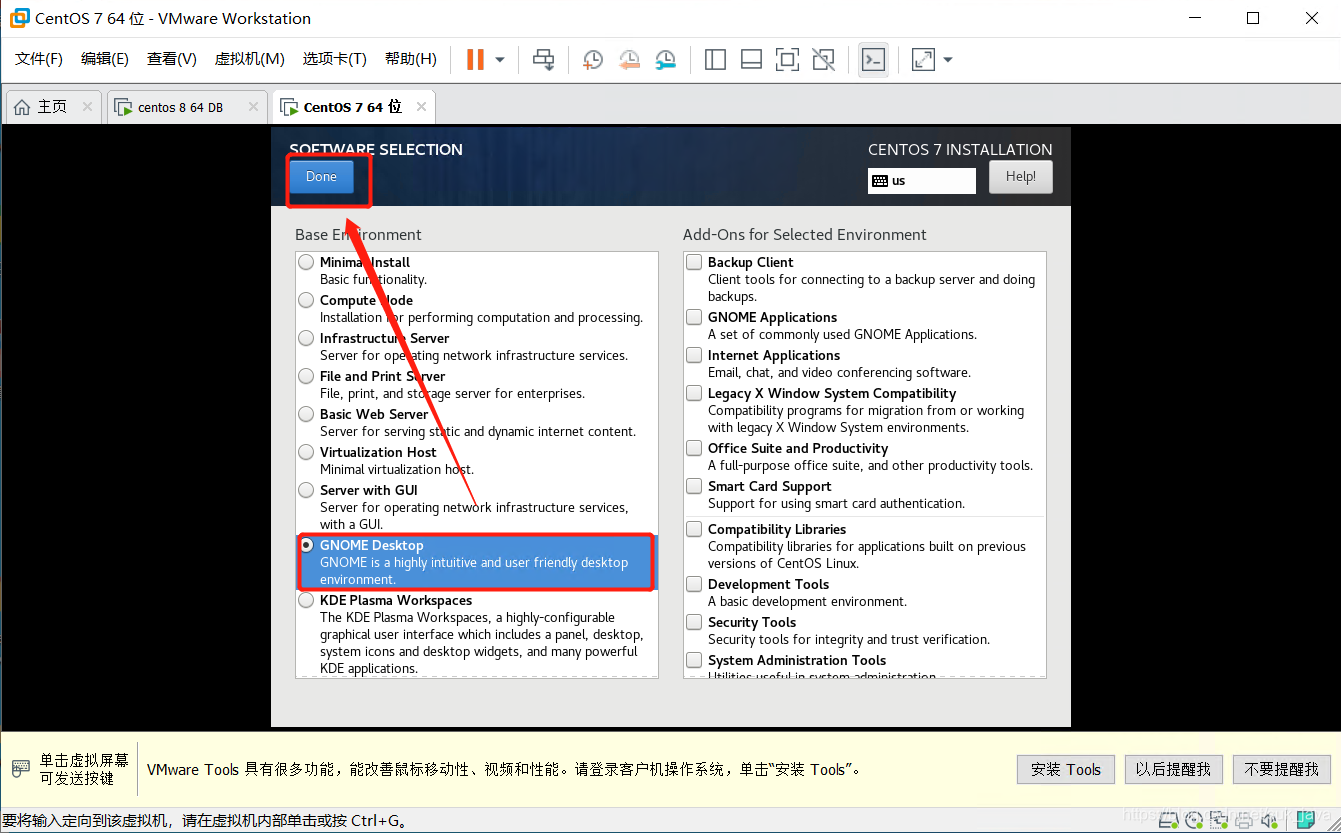
Task: Check System Administration Tools add-on
Action: pos(694,660)
